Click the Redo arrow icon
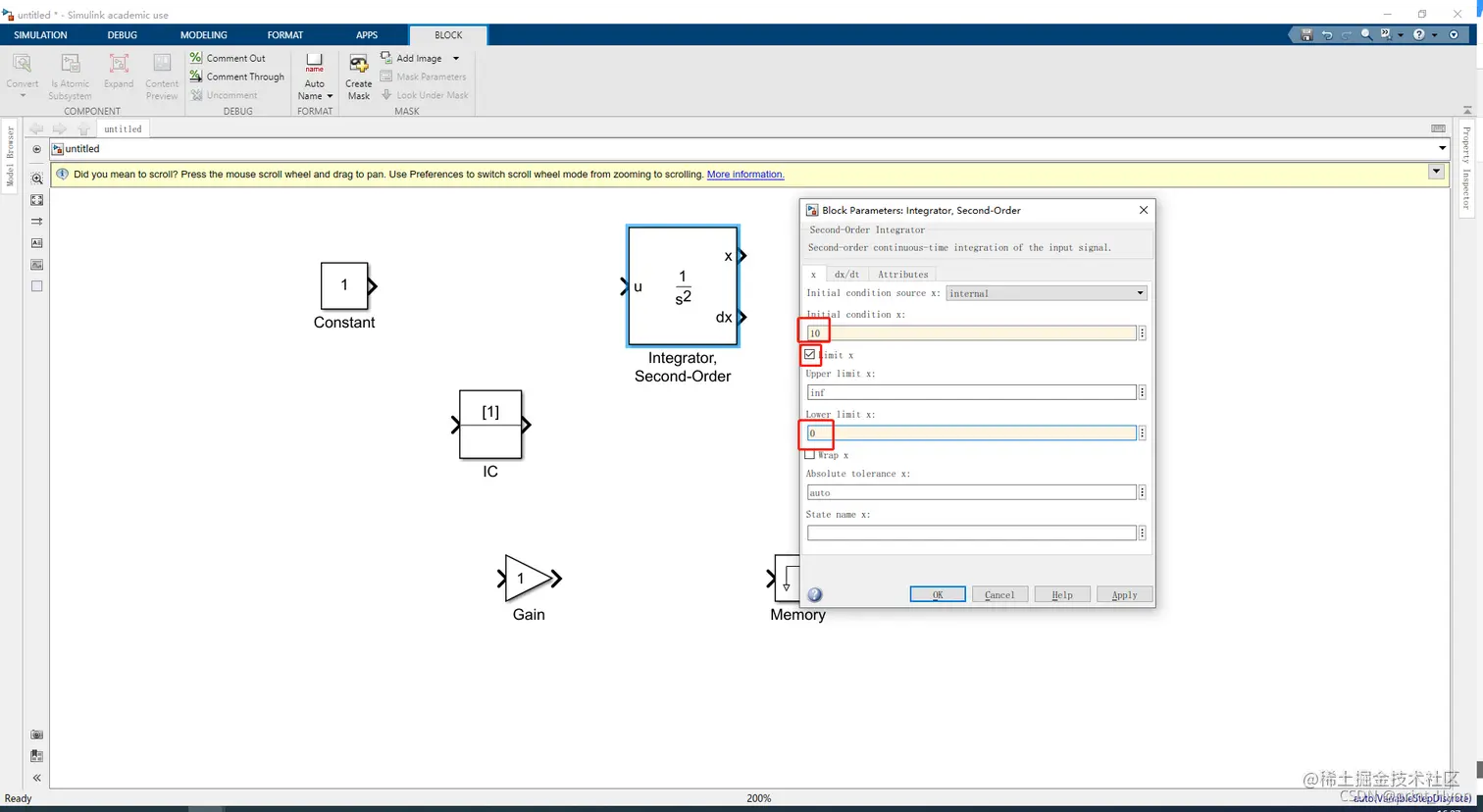 point(1347,34)
